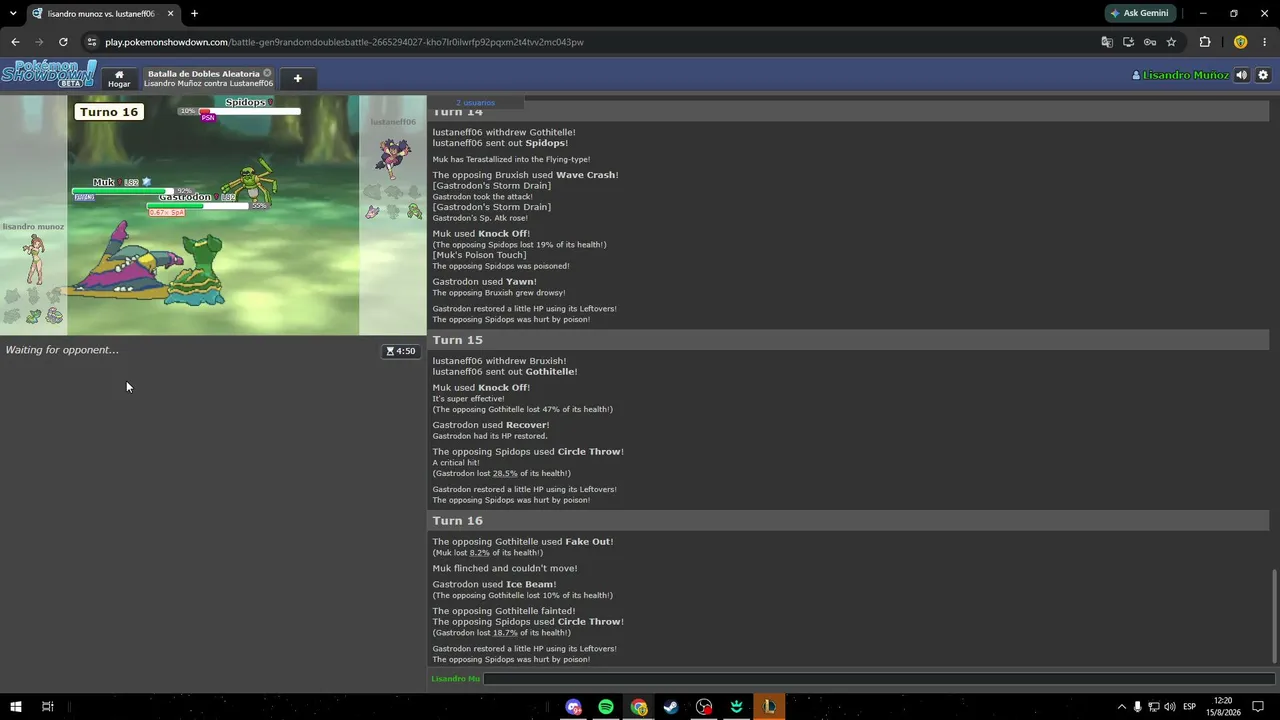Click the Pokémon Showdown logo

pyautogui.click(x=49, y=74)
